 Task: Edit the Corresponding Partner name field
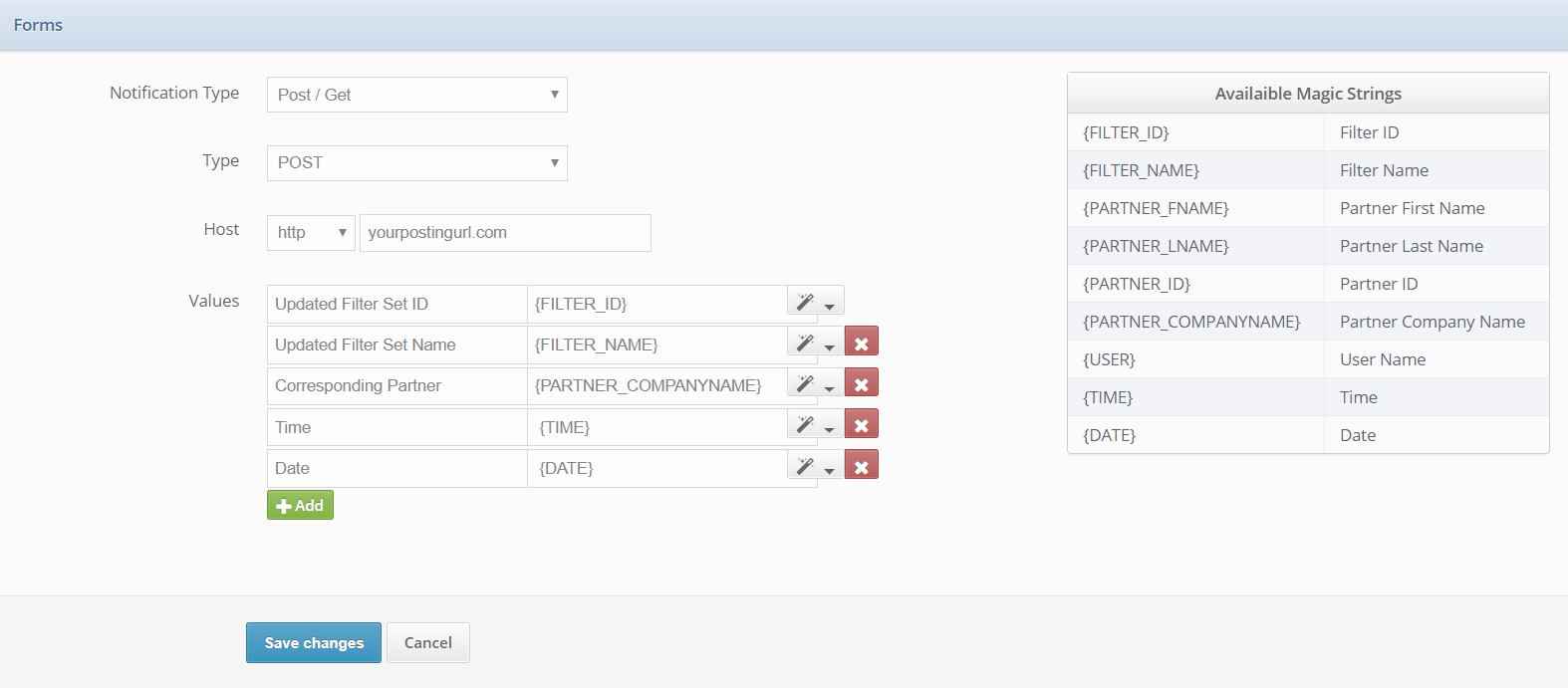click(396, 386)
